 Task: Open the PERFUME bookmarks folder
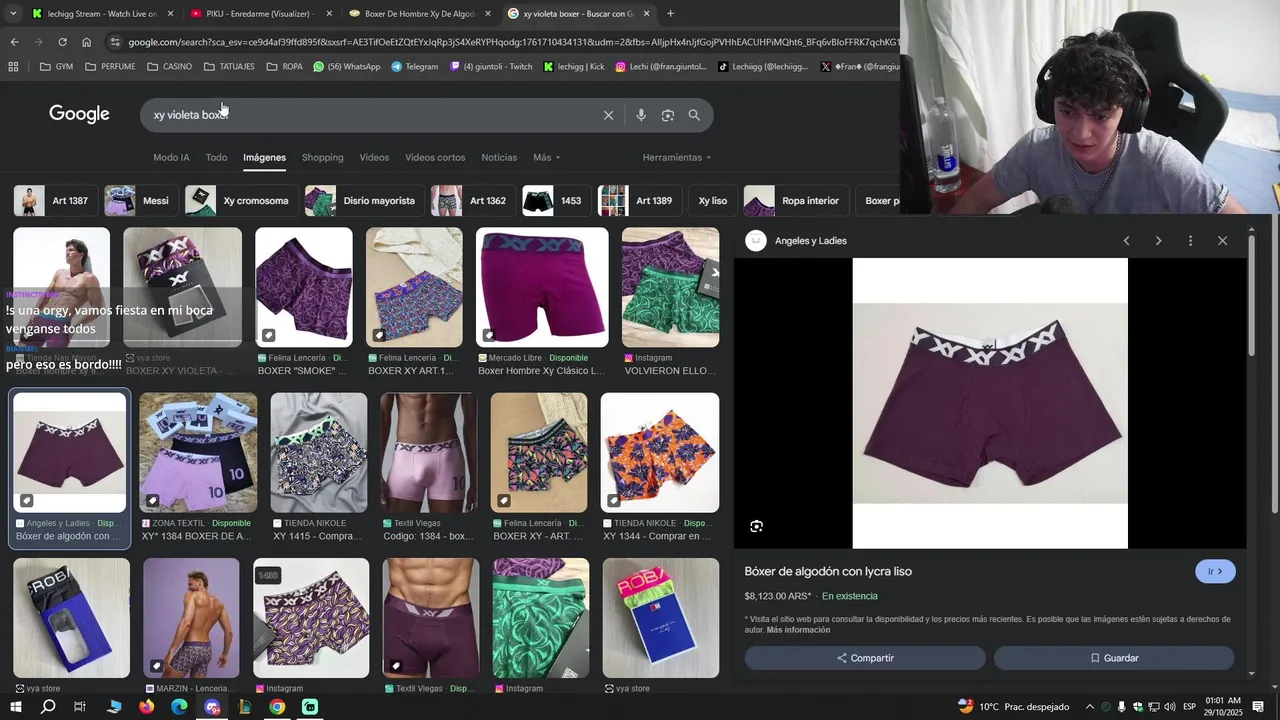110,67
